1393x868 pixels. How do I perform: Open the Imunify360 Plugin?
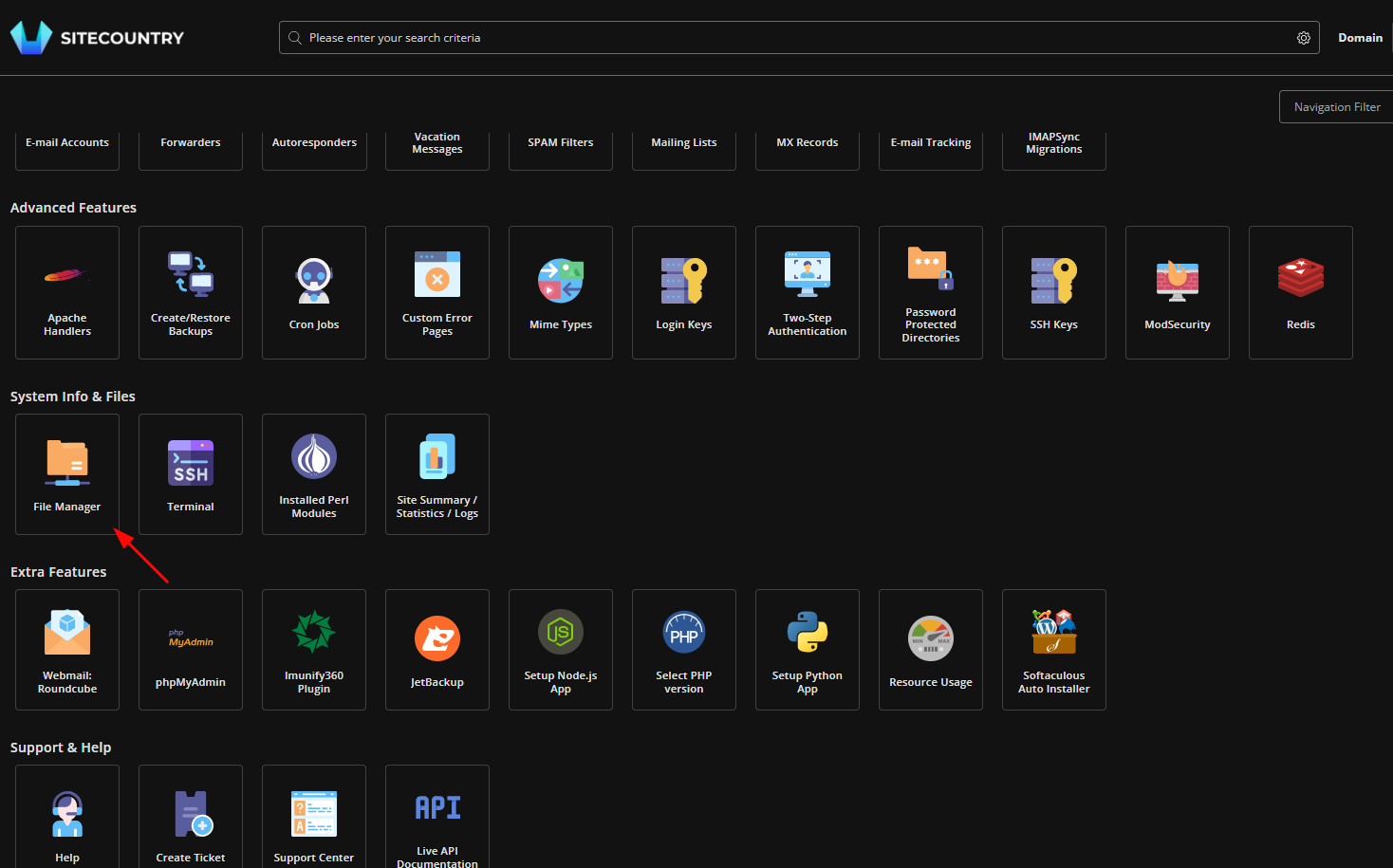pyautogui.click(x=314, y=650)
